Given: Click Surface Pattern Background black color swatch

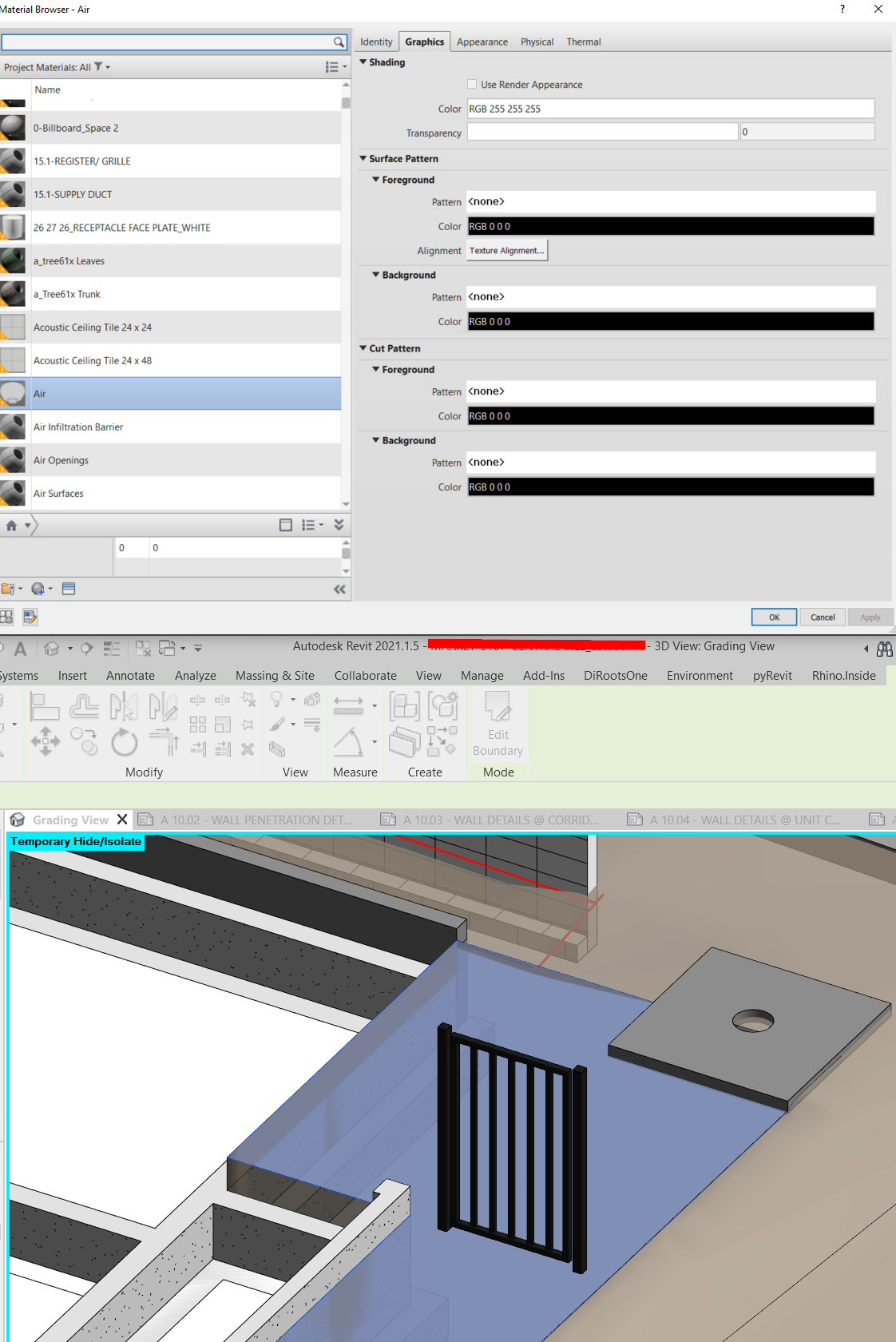Looking at the screenshot, I should click(x=671, y=321).
